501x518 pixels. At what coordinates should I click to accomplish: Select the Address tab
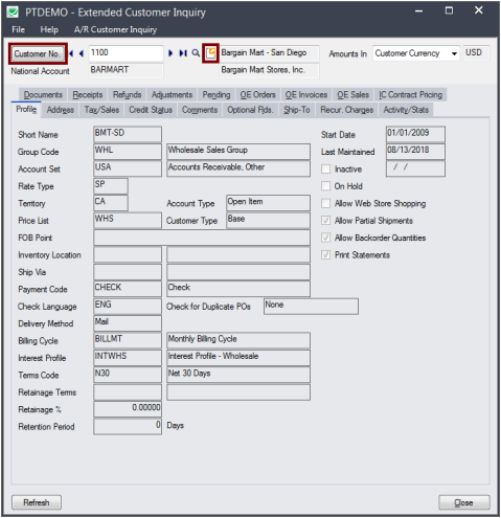tap(60, 110)
